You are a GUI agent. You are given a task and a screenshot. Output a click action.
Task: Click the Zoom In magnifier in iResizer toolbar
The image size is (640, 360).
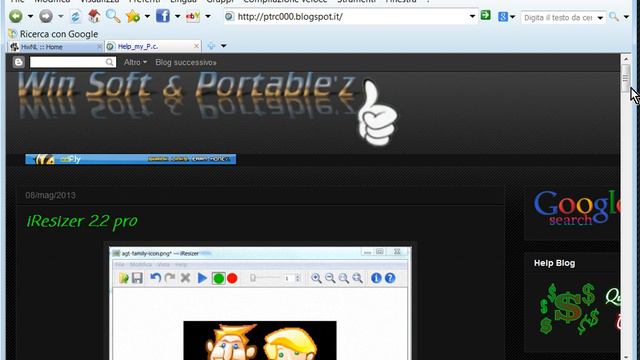(316, 278)
